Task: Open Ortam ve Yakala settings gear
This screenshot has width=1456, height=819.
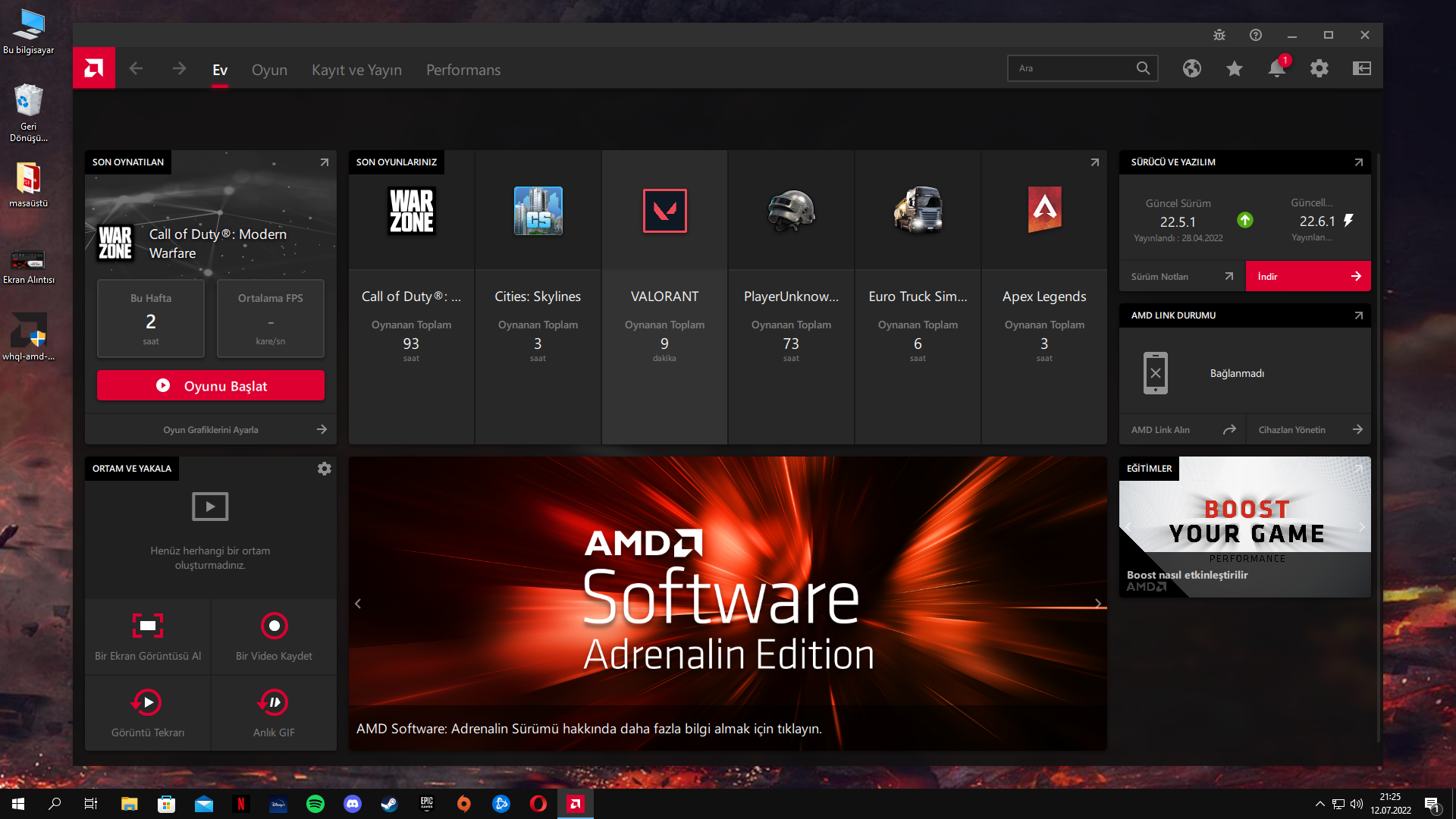Action: tap(324, 469)
